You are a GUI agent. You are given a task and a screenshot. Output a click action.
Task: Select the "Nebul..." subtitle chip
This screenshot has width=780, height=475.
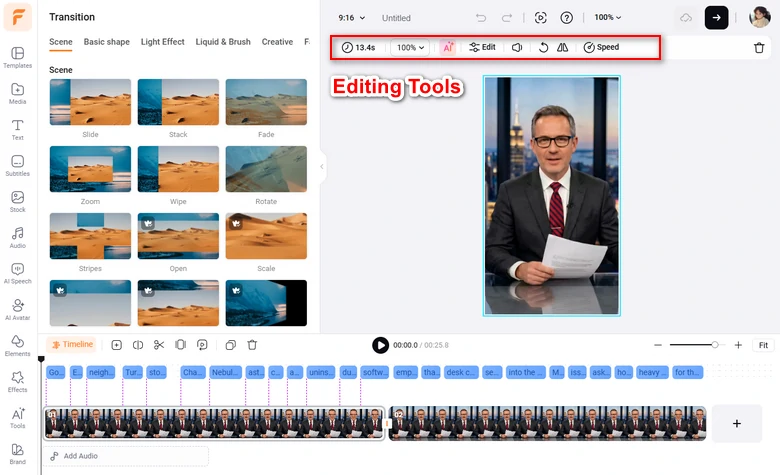(225, 372)
